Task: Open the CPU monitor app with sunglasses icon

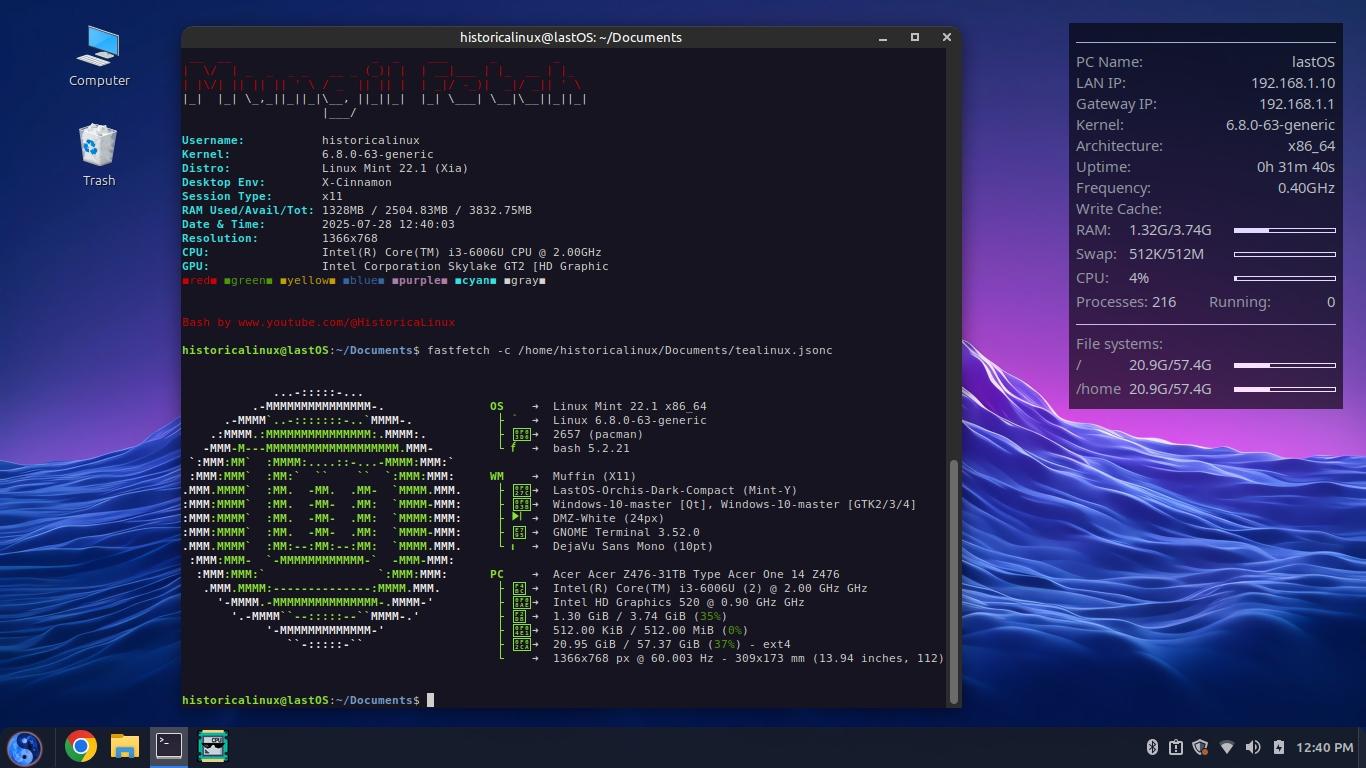Action: 213,746
